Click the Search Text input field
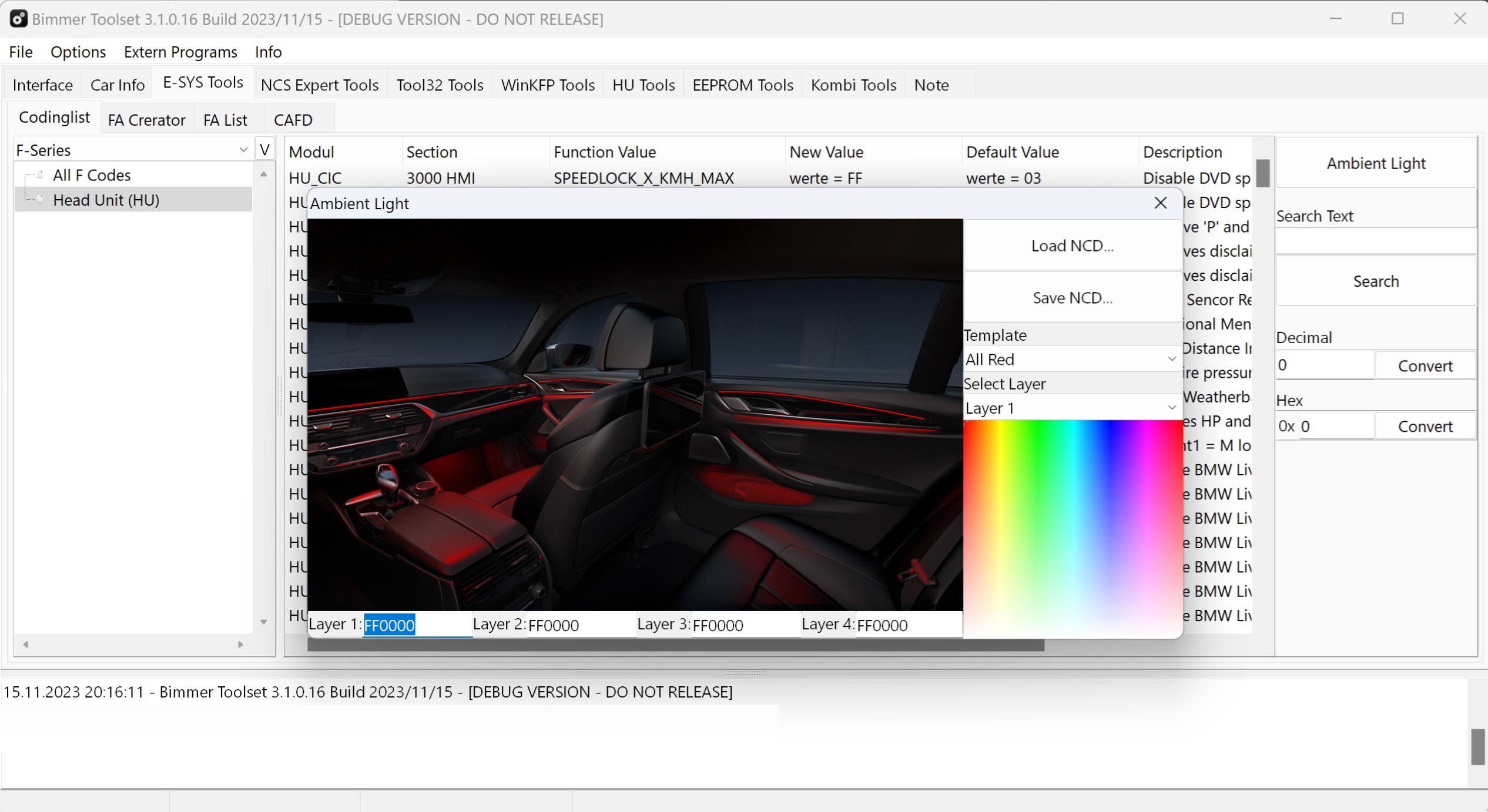The image size is (1488, 812). tap(1376, 241)
